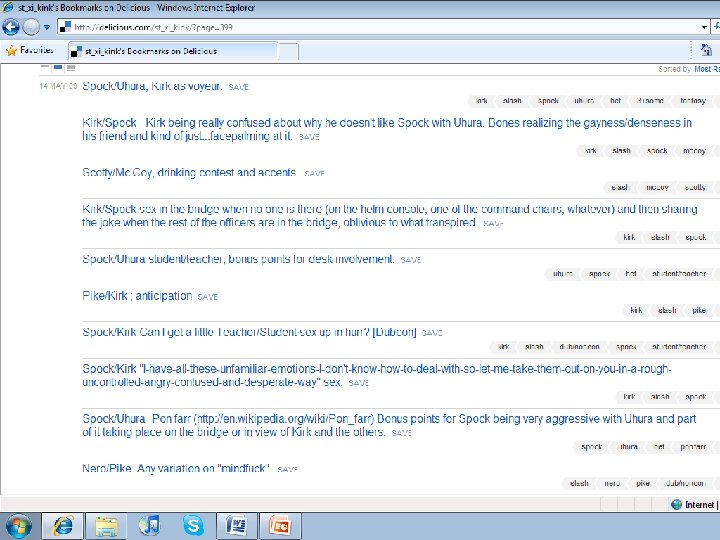Click the 'het' tag on the voyeur bookmark
This screenshot has height=540, width=720.
click(615, 101)
